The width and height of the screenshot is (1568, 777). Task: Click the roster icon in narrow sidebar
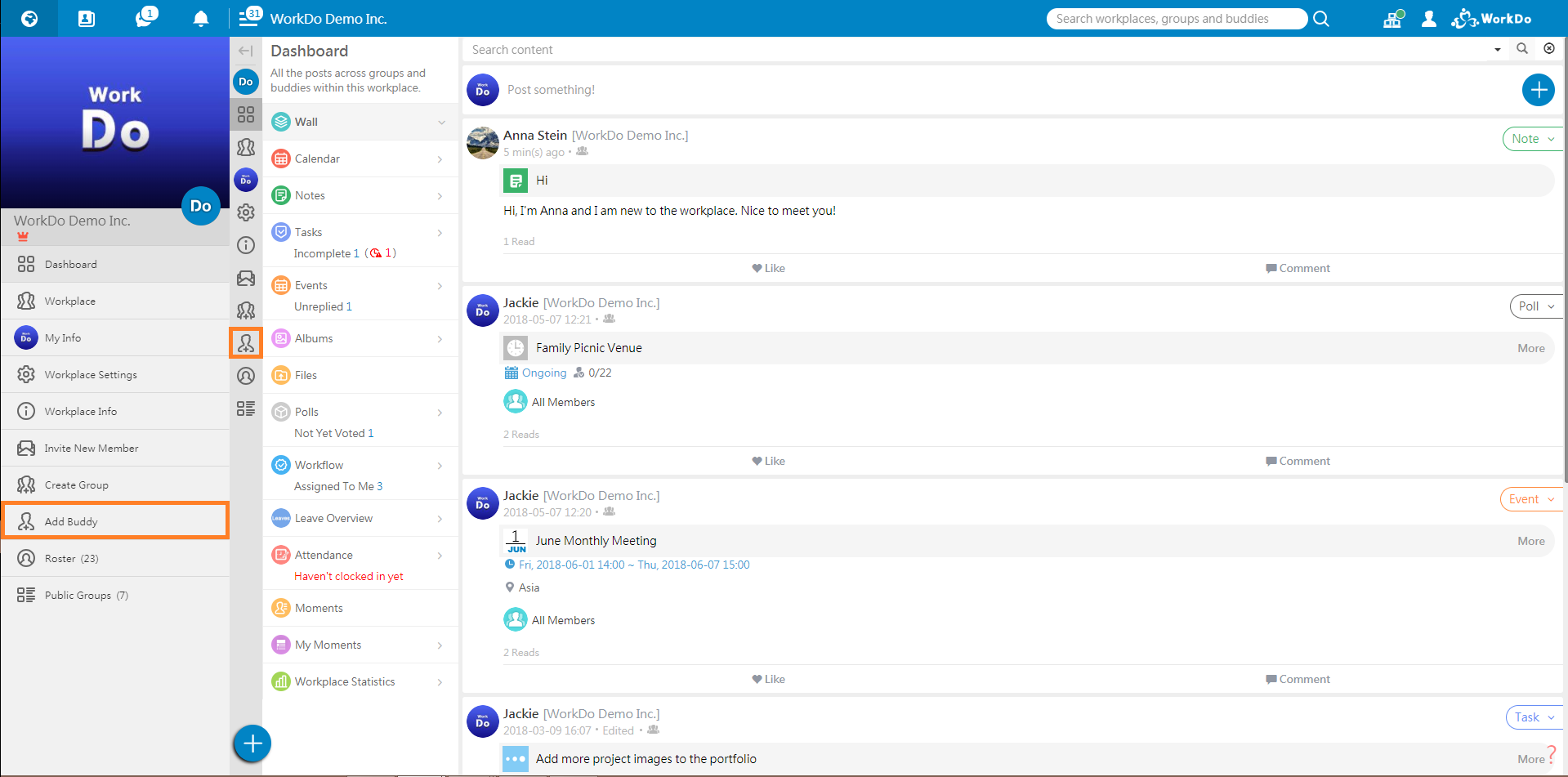tap(246, 376)
